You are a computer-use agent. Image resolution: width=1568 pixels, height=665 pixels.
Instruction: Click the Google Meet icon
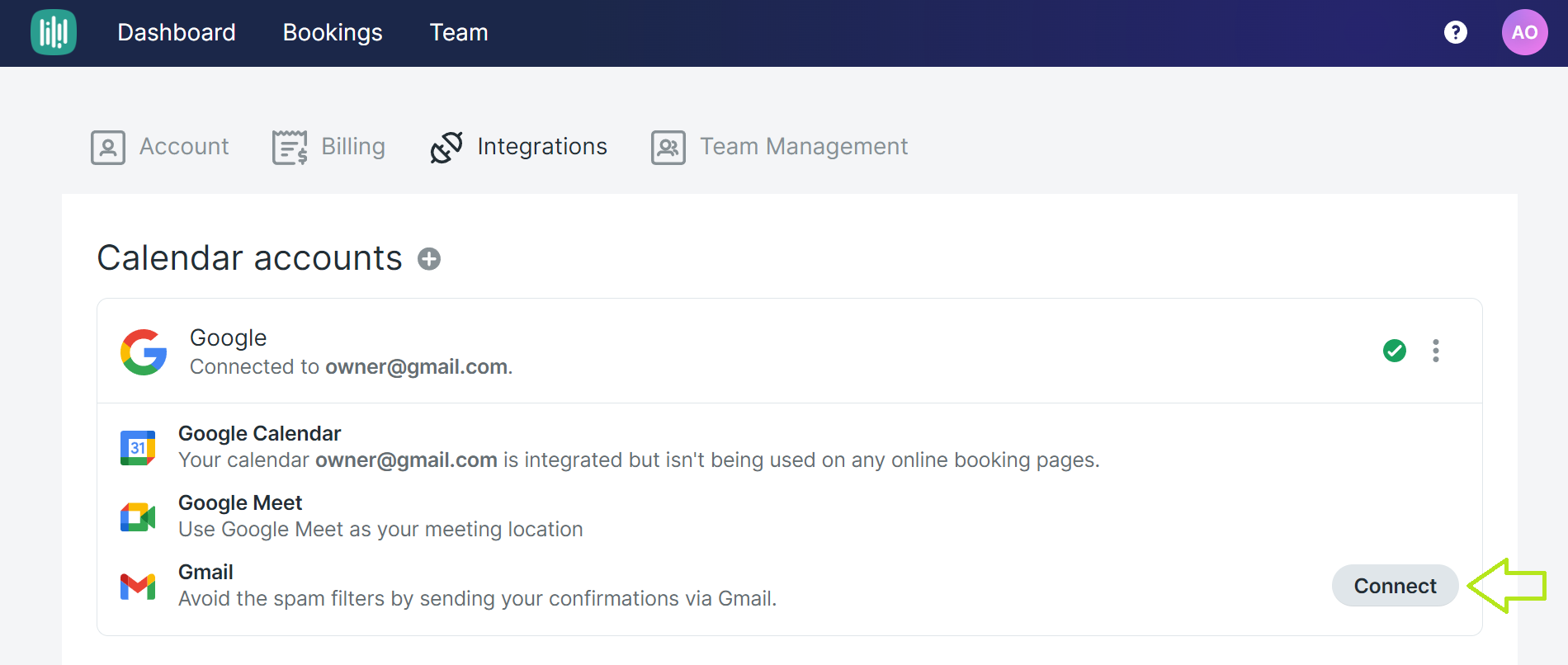point(138,517)
